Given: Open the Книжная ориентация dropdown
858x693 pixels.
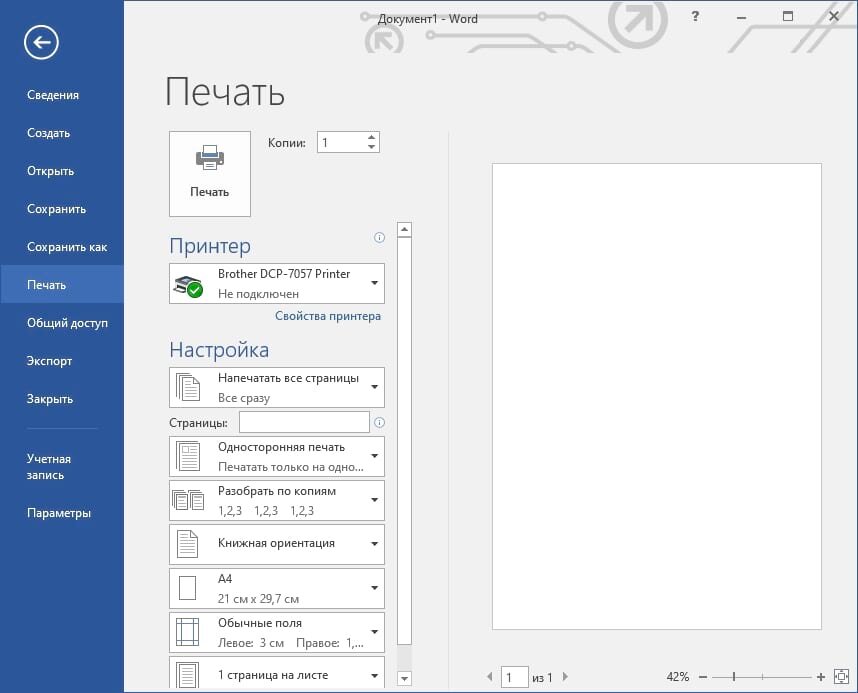Looking at the screenshot, I should [277, 544].
